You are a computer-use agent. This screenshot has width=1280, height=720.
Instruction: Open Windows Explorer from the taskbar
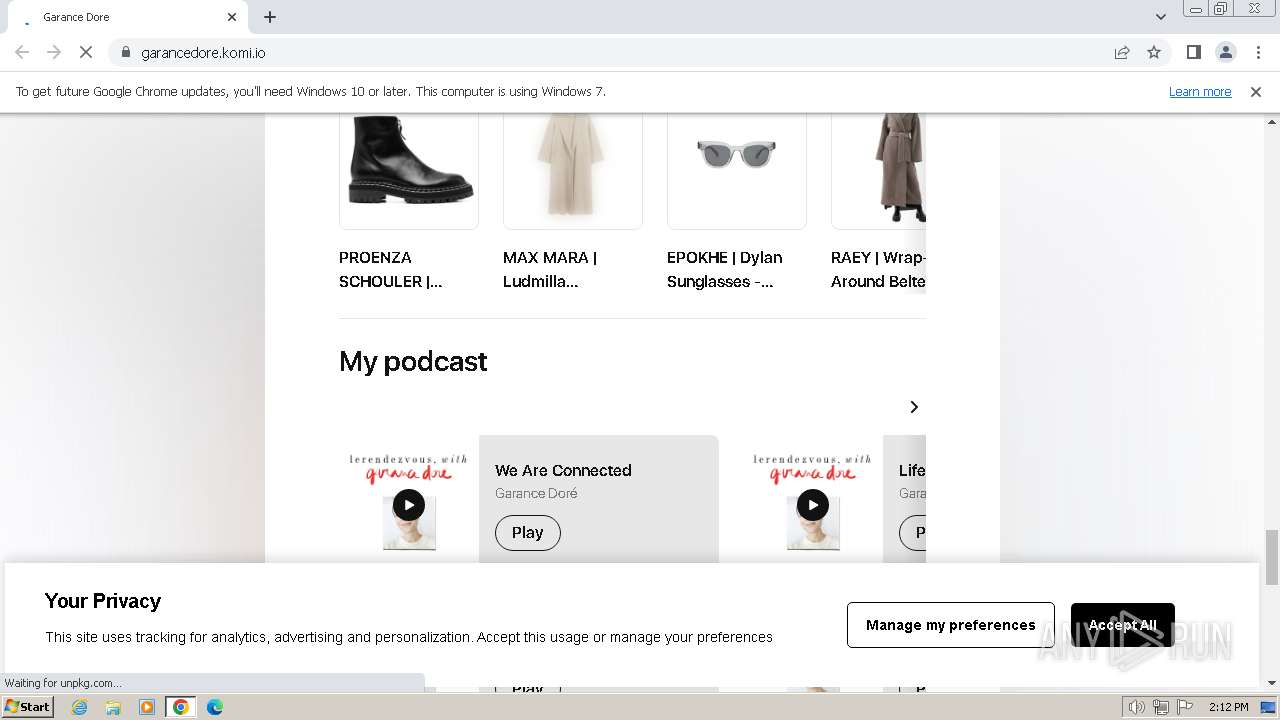click(x=113, y=707)
